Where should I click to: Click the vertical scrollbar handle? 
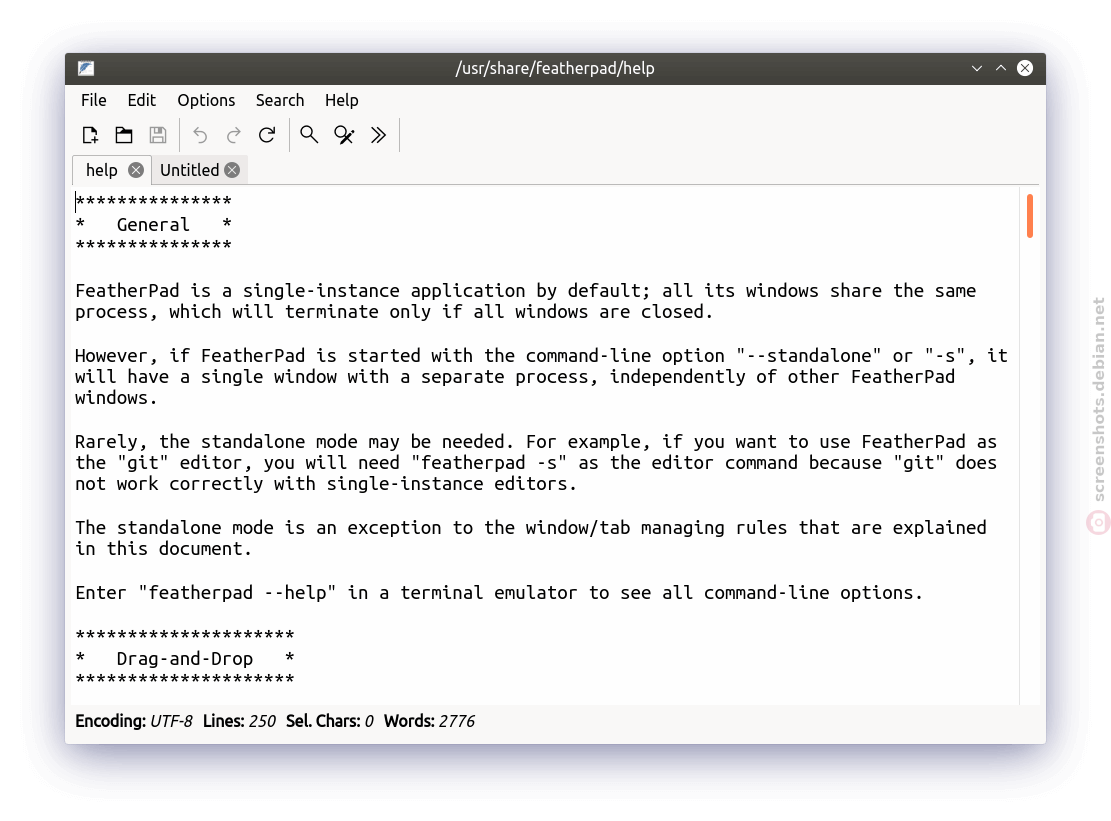tap(1030, 216)
